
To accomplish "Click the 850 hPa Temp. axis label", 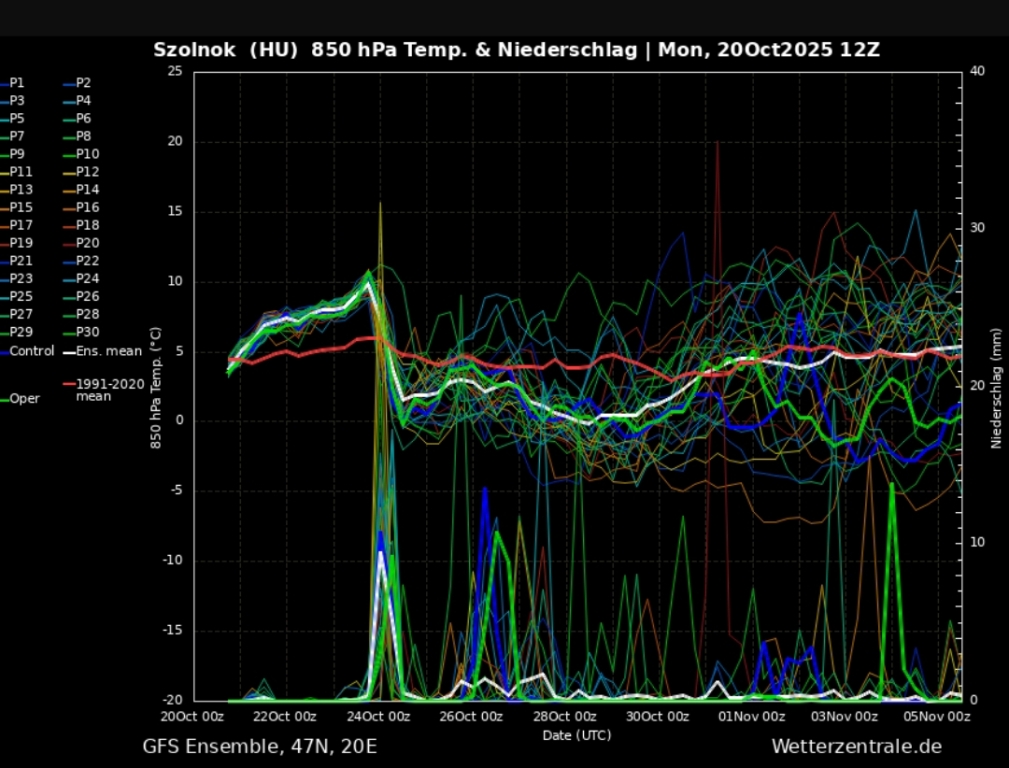I will tap(156, 385).
